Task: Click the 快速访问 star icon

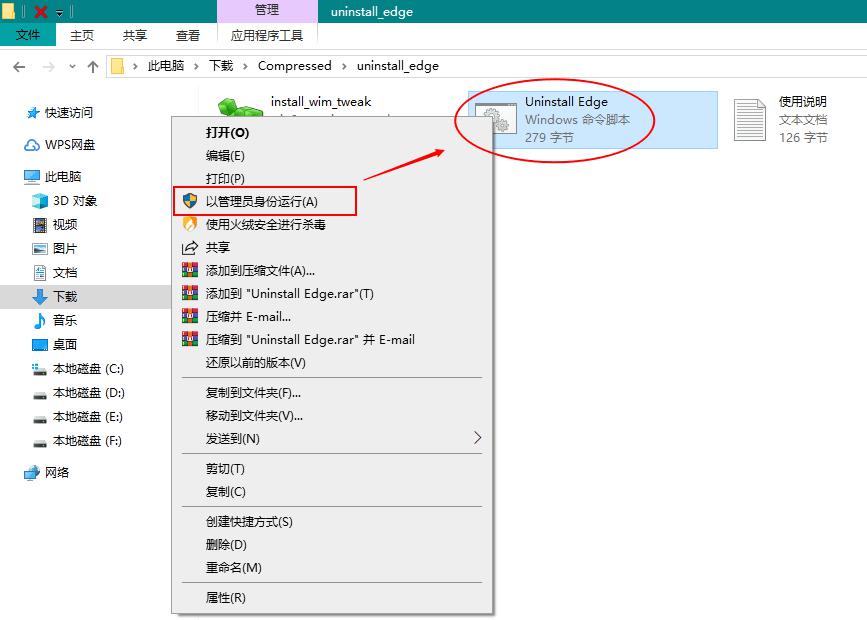Action: click(33, 113)
